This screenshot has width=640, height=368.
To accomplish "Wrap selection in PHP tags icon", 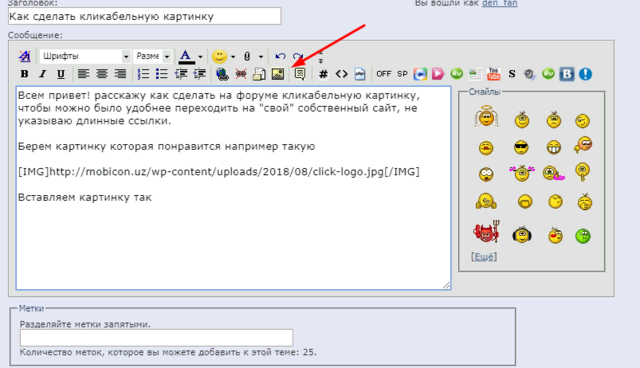I will (360, 74).
